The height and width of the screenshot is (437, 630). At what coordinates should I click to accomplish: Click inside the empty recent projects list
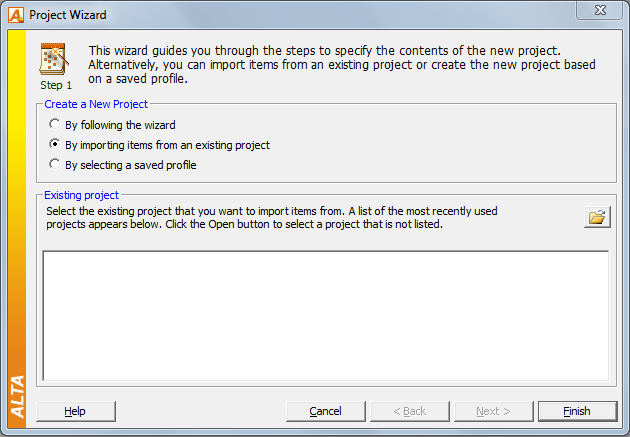(x=325, y=316)
